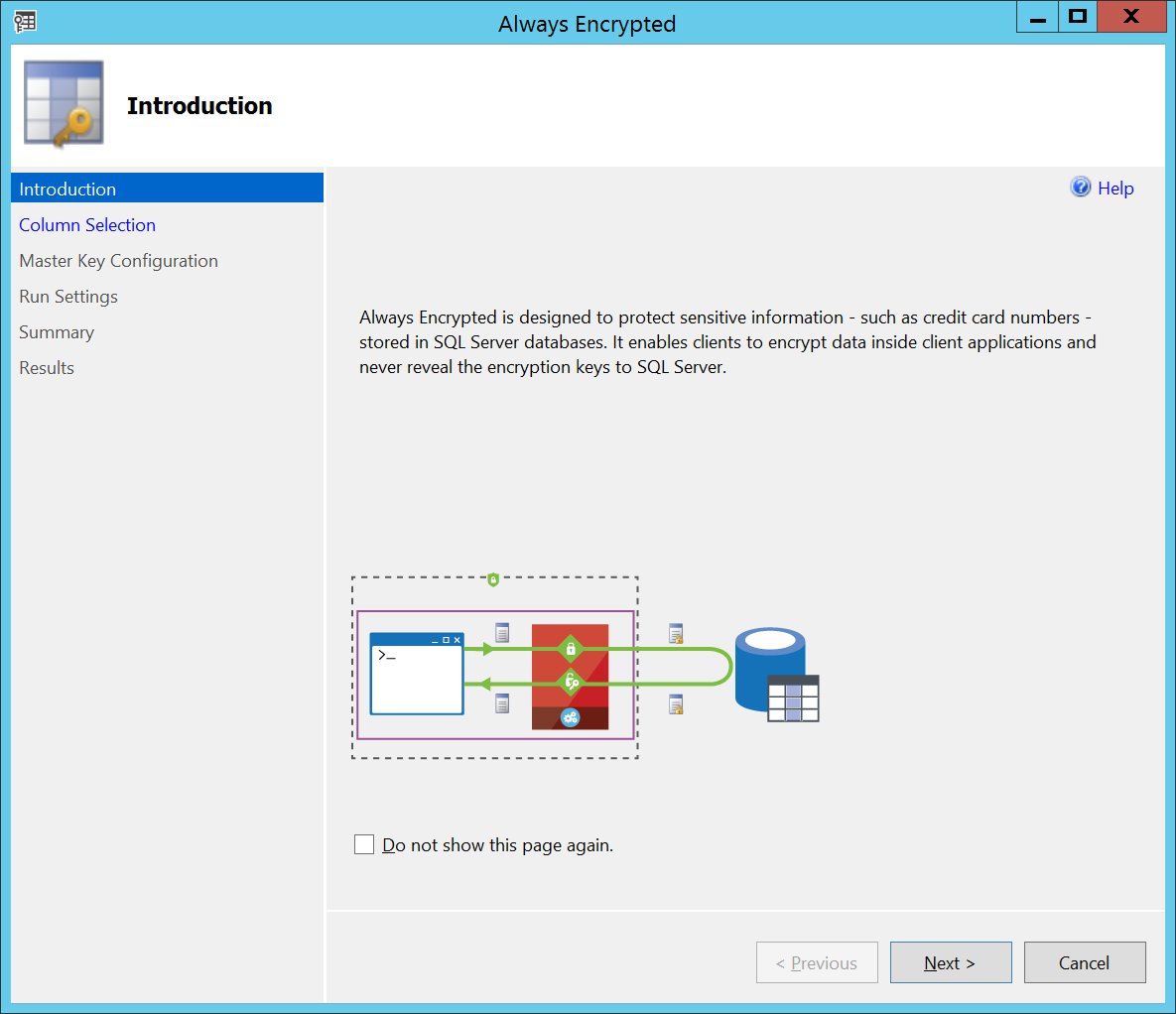Click the 'Always Encrypted is designed' description paragraph
This screenshot has height=1014, width=1176.
click(x=727, y=342)
